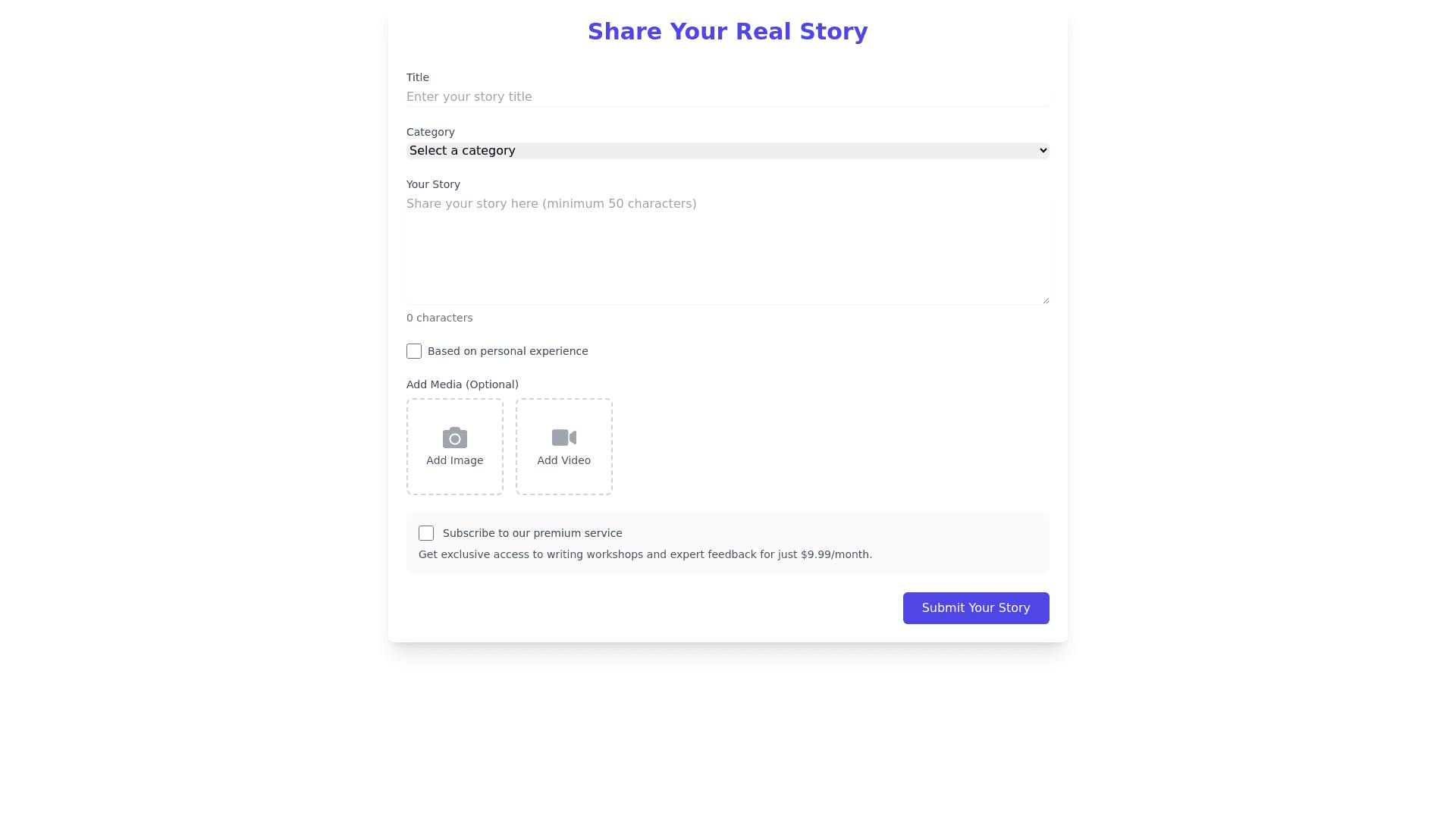The width and height of the screenshot is (1456, 819).
Task: Grab the story textarea resize handle
Action: pyautogui.click(x=1046, y=300)
